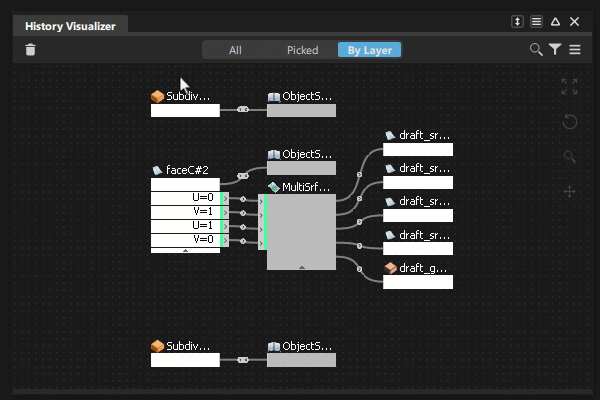The image size is (600, 400).
Task: Open the panel list menu icon
Action: pyautogui.click(x=536, y=22)
